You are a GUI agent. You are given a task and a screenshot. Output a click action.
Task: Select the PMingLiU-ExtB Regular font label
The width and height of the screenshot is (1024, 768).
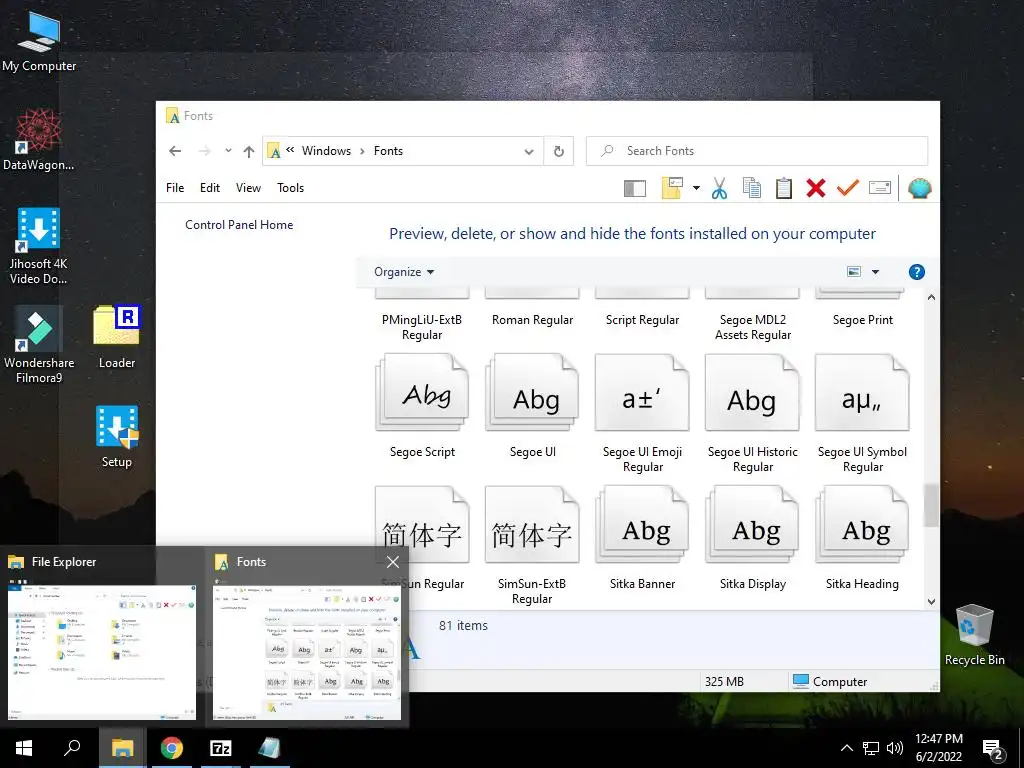(x=422, y=327)
